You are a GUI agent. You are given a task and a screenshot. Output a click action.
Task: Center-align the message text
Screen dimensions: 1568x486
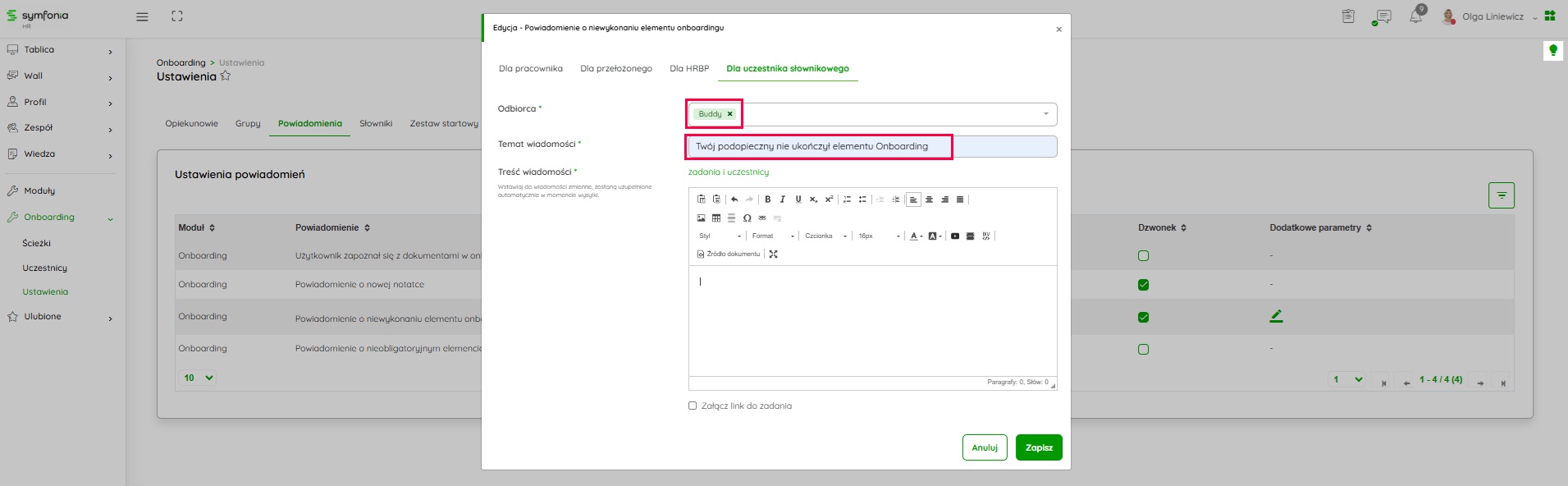coord(929,199)
